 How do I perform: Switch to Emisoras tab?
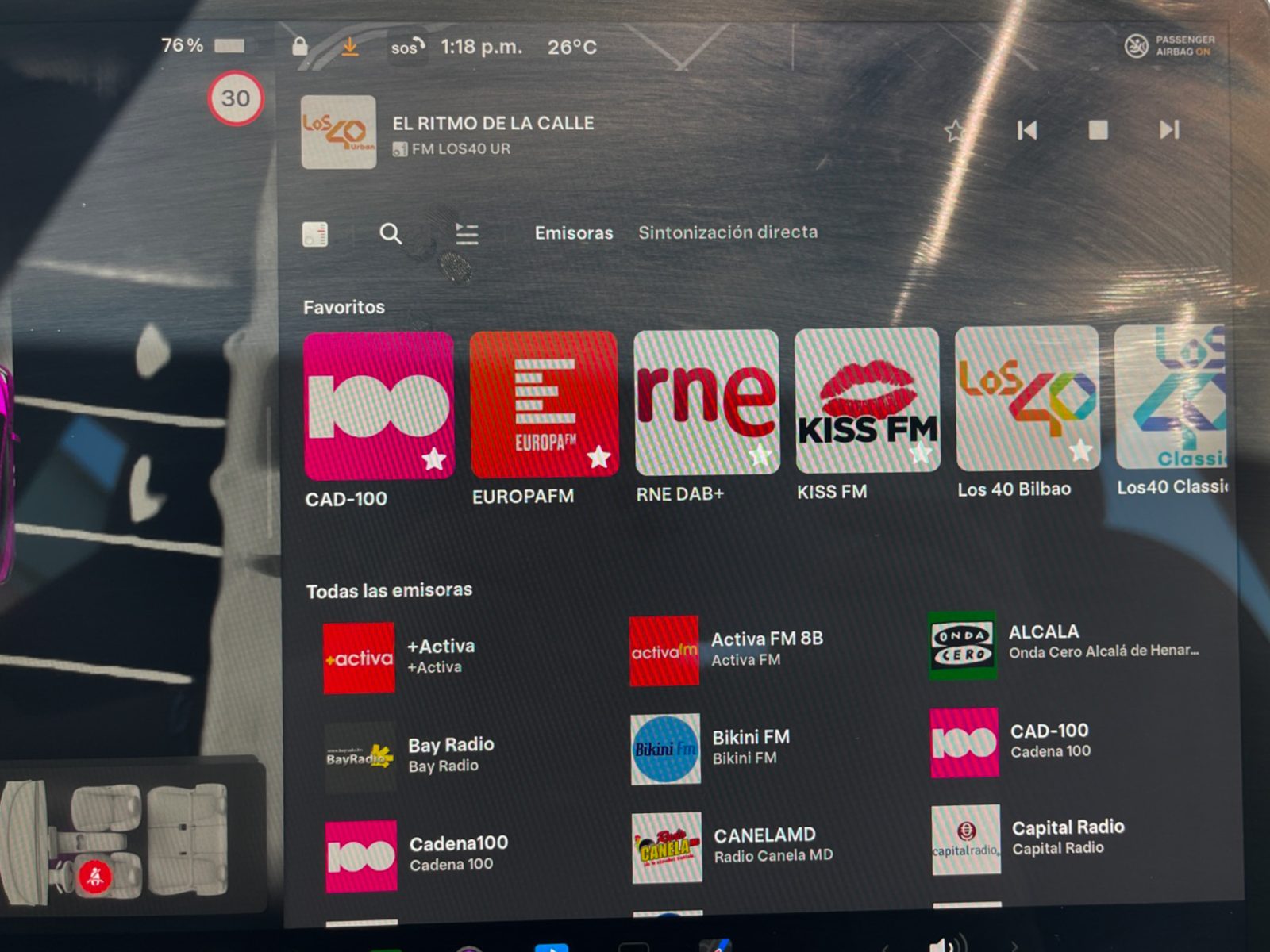pyautogui.click(x=574, y=233)
